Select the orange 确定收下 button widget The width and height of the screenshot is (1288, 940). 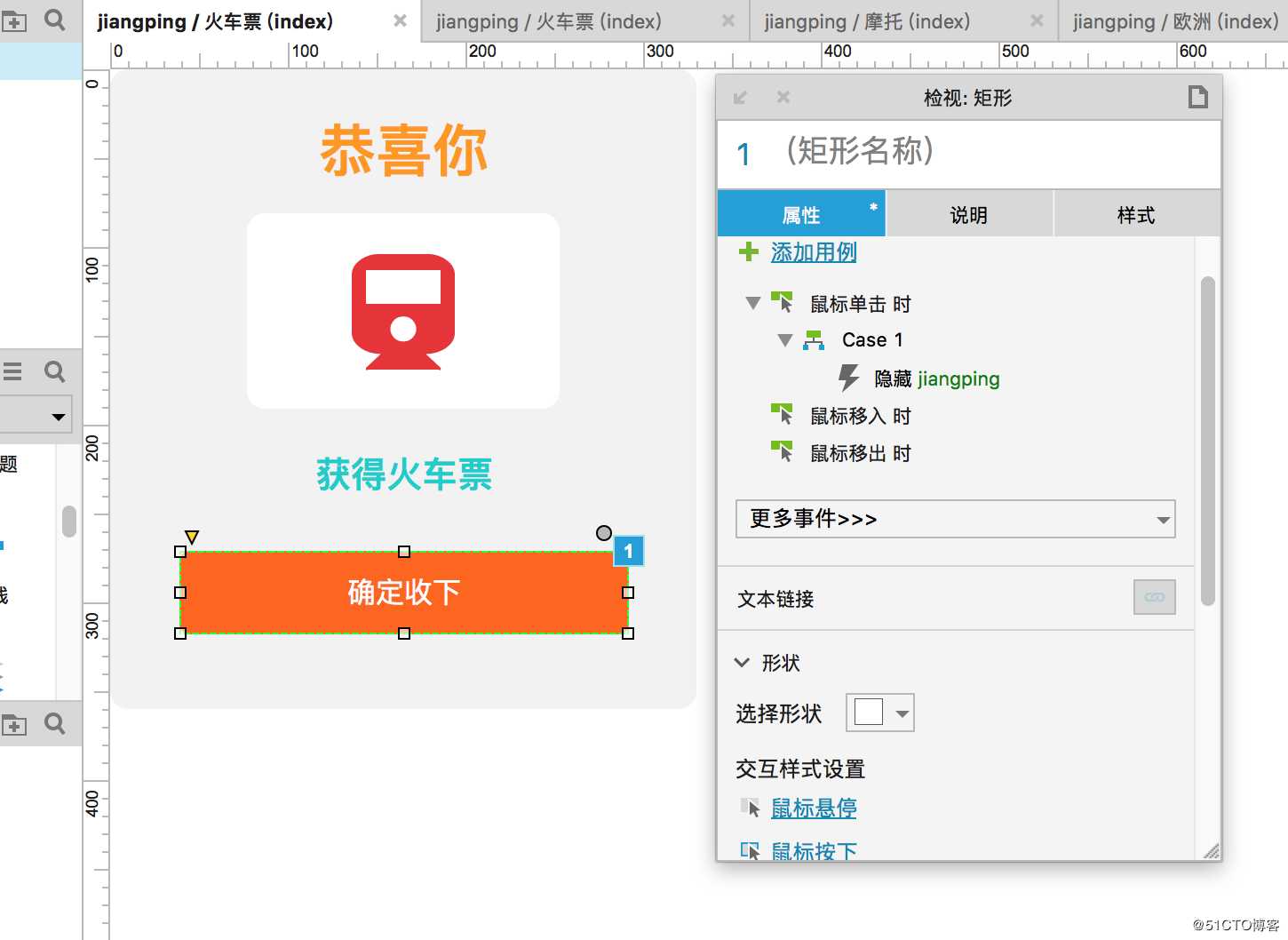[404, 592]
